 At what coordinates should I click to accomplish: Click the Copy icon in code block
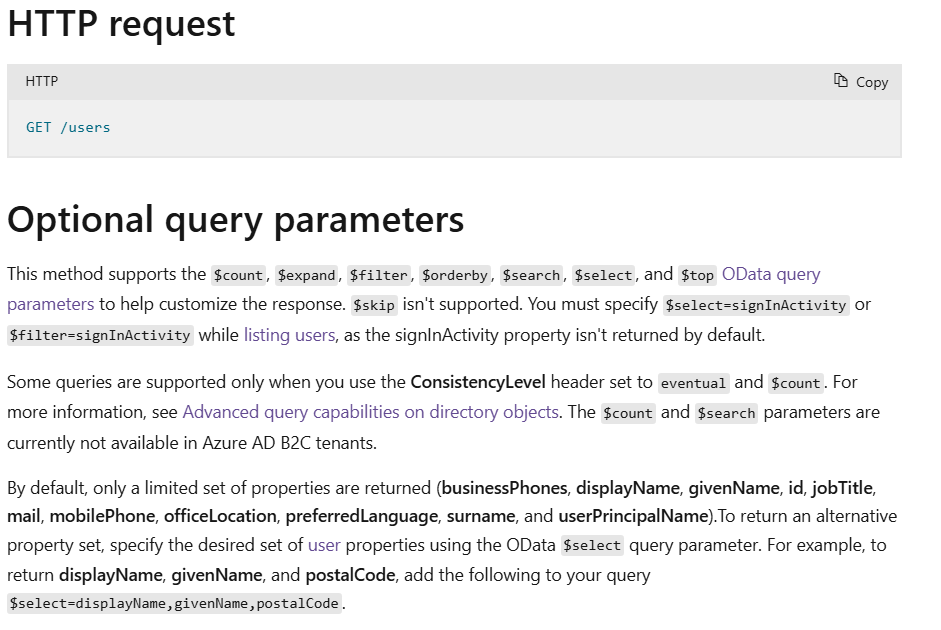click(x=840, y=80)
